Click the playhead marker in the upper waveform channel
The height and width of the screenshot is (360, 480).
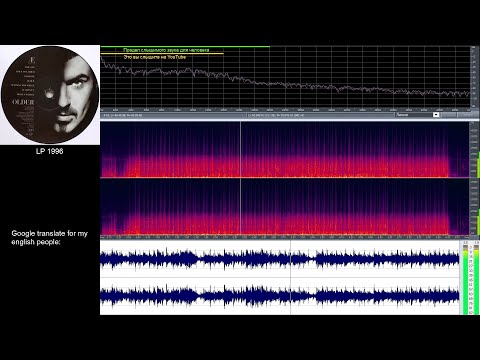[x=290, y=259]
